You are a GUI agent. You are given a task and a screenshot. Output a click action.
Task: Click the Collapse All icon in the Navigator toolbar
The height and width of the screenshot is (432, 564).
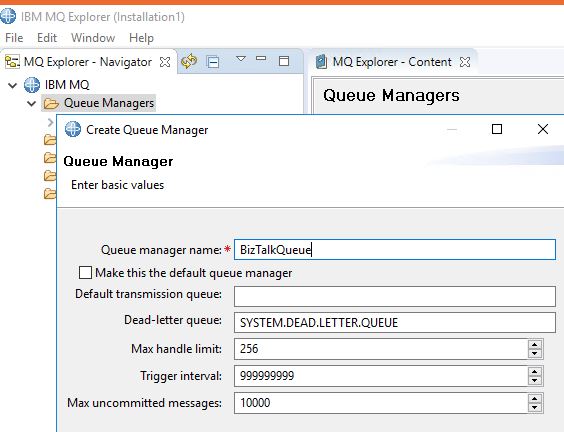click(213, 62)
